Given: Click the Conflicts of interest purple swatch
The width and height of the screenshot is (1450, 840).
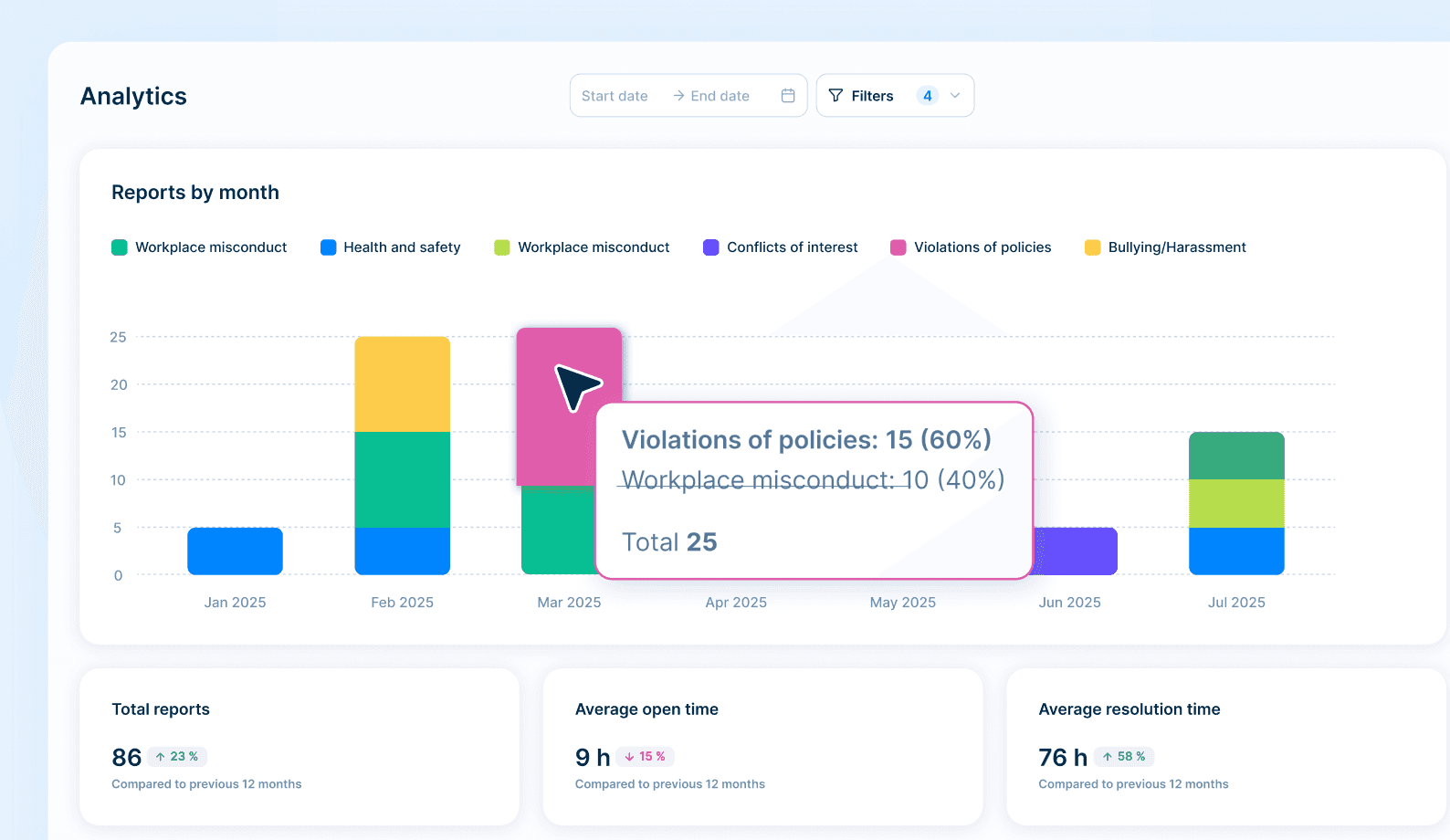Looking at the screenshot, I should [711, 247].
